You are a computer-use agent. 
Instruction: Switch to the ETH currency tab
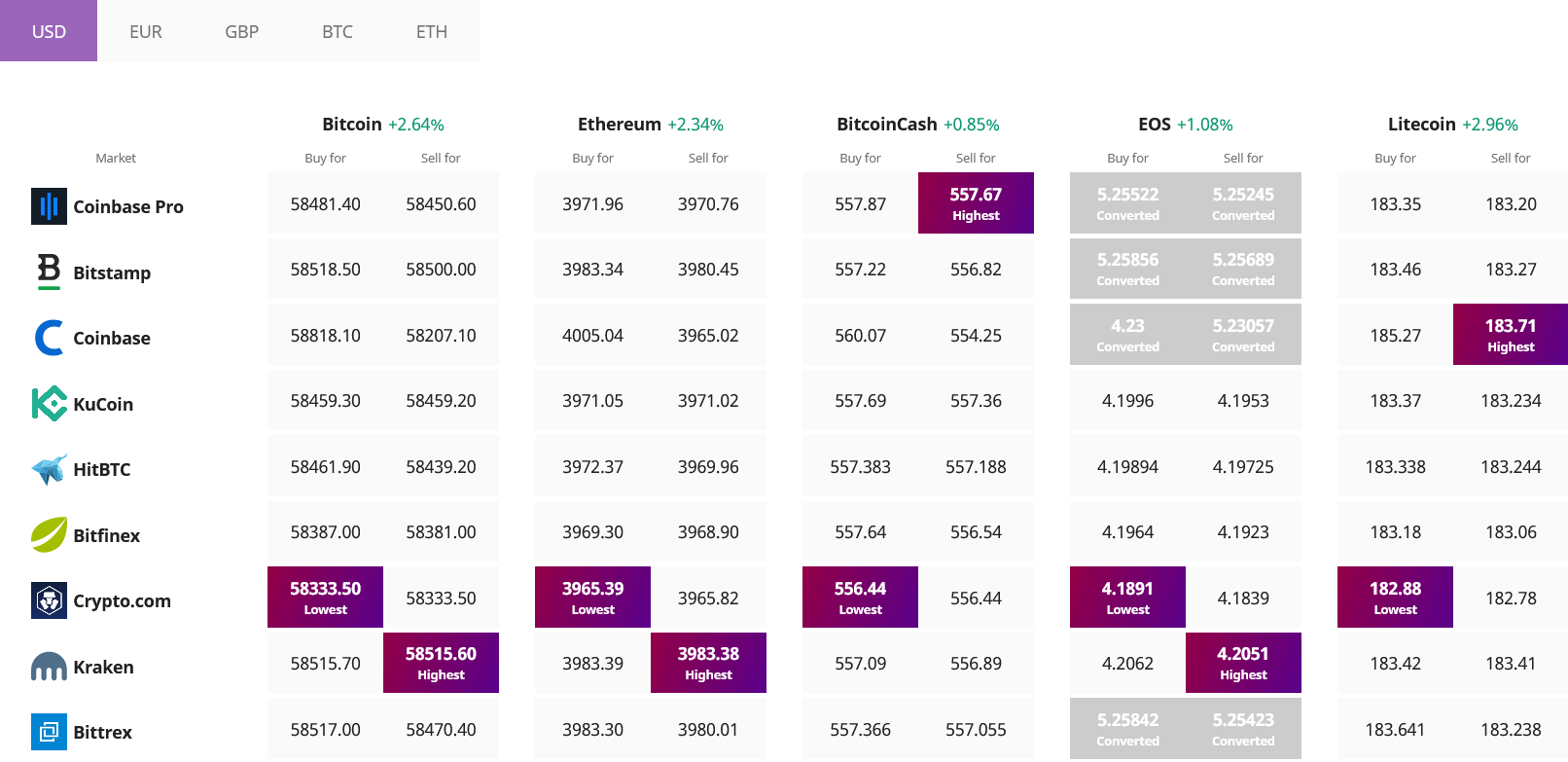click(432, 31)
